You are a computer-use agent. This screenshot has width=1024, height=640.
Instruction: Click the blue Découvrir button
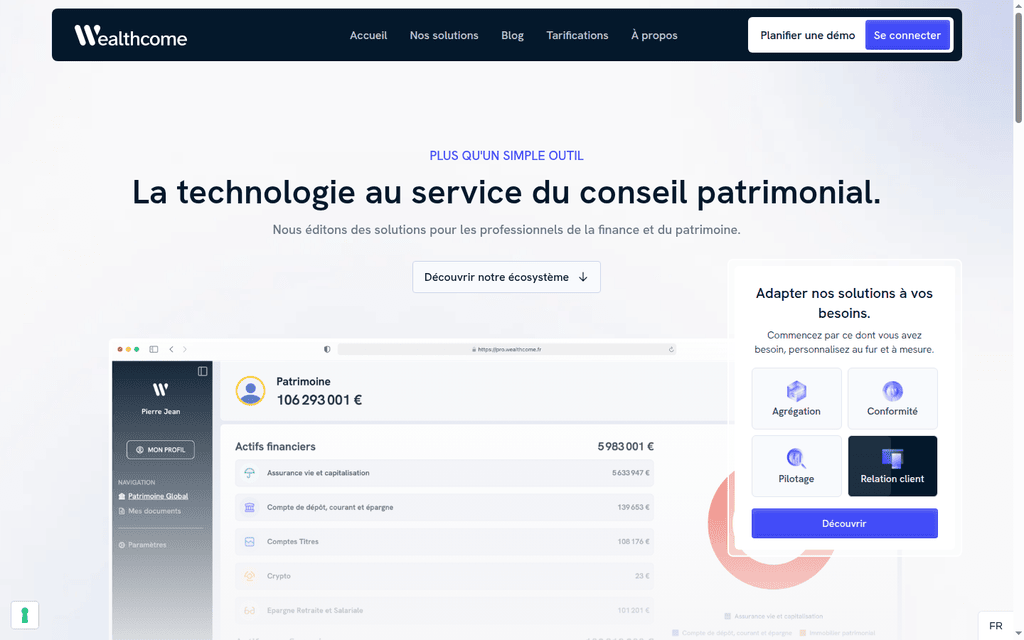click(844, 523)
